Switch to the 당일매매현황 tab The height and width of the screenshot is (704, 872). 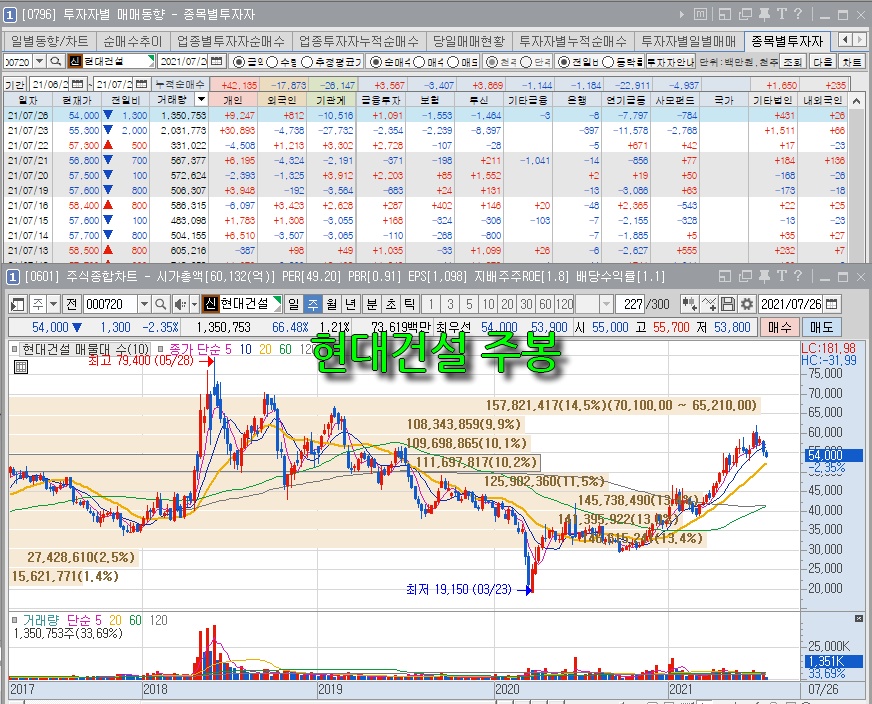469,41
